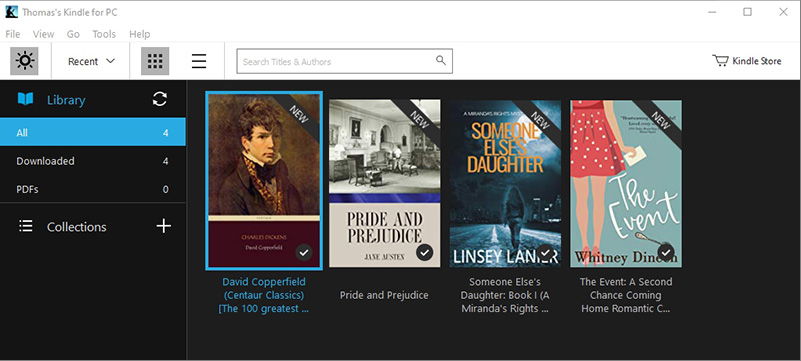Screen dimensions: 801x361
Task: Open the View menu
Action: pos(43,34)
